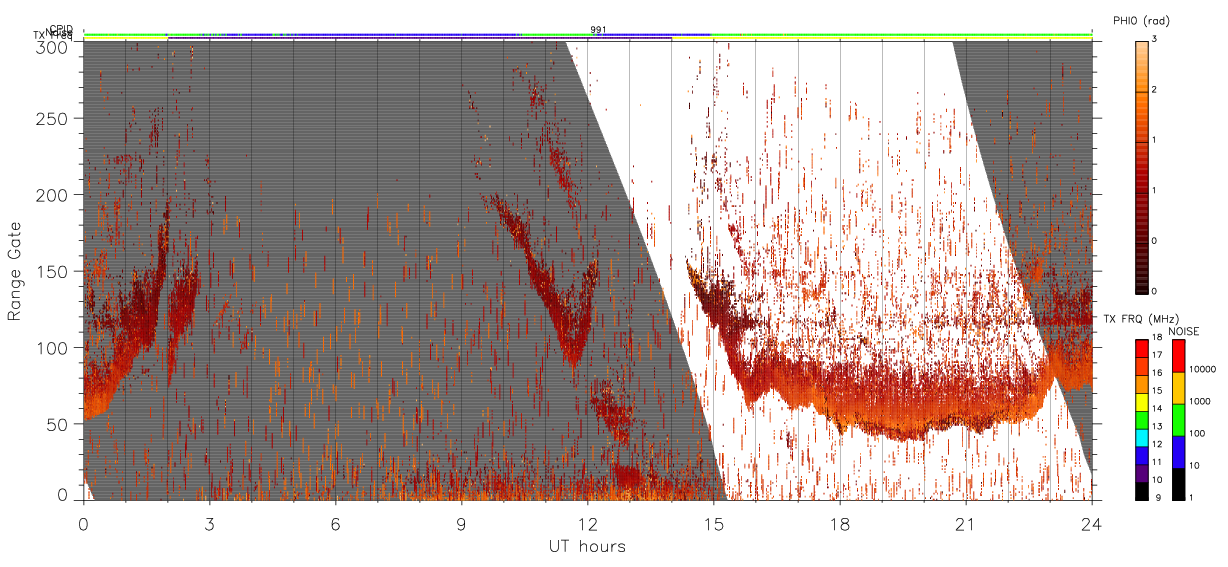Screen dimensions: 1228x567
Task: Click the 200 tick on Range Gate axis
Action: pos(52,195)
